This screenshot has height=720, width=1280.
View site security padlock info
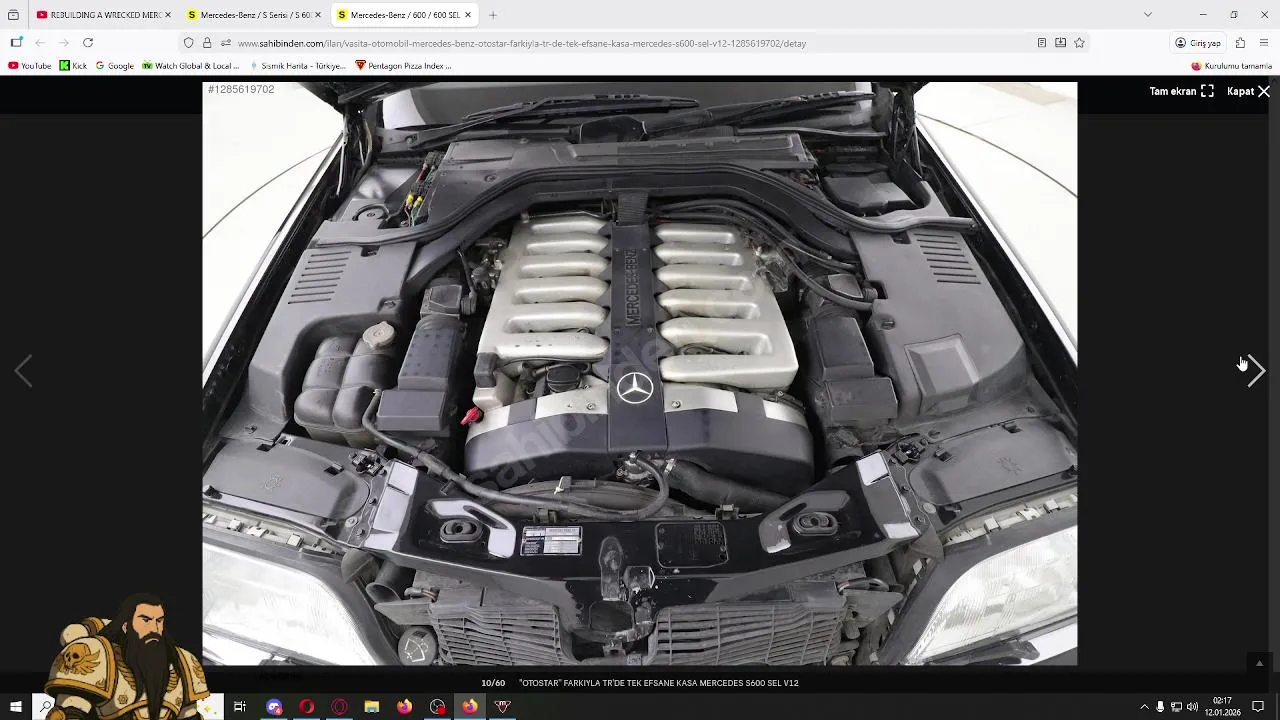click(207, 43)
